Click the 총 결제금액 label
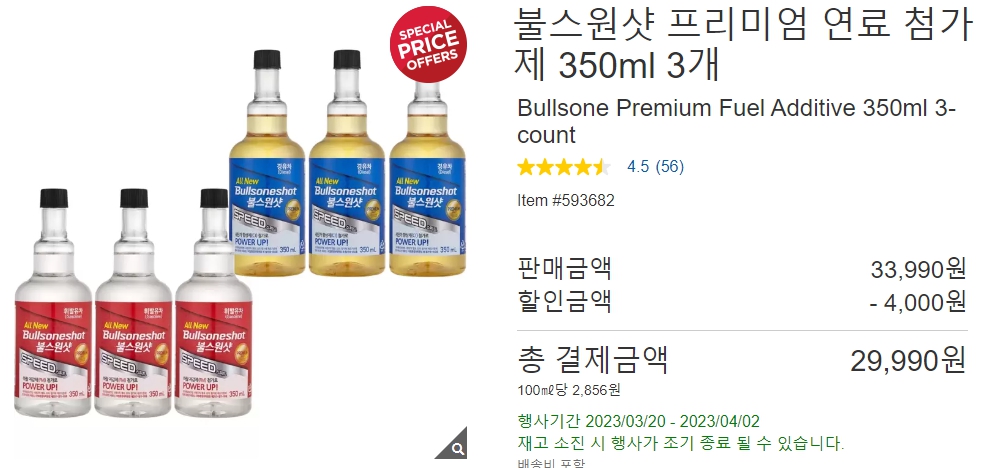 point(592,360)
